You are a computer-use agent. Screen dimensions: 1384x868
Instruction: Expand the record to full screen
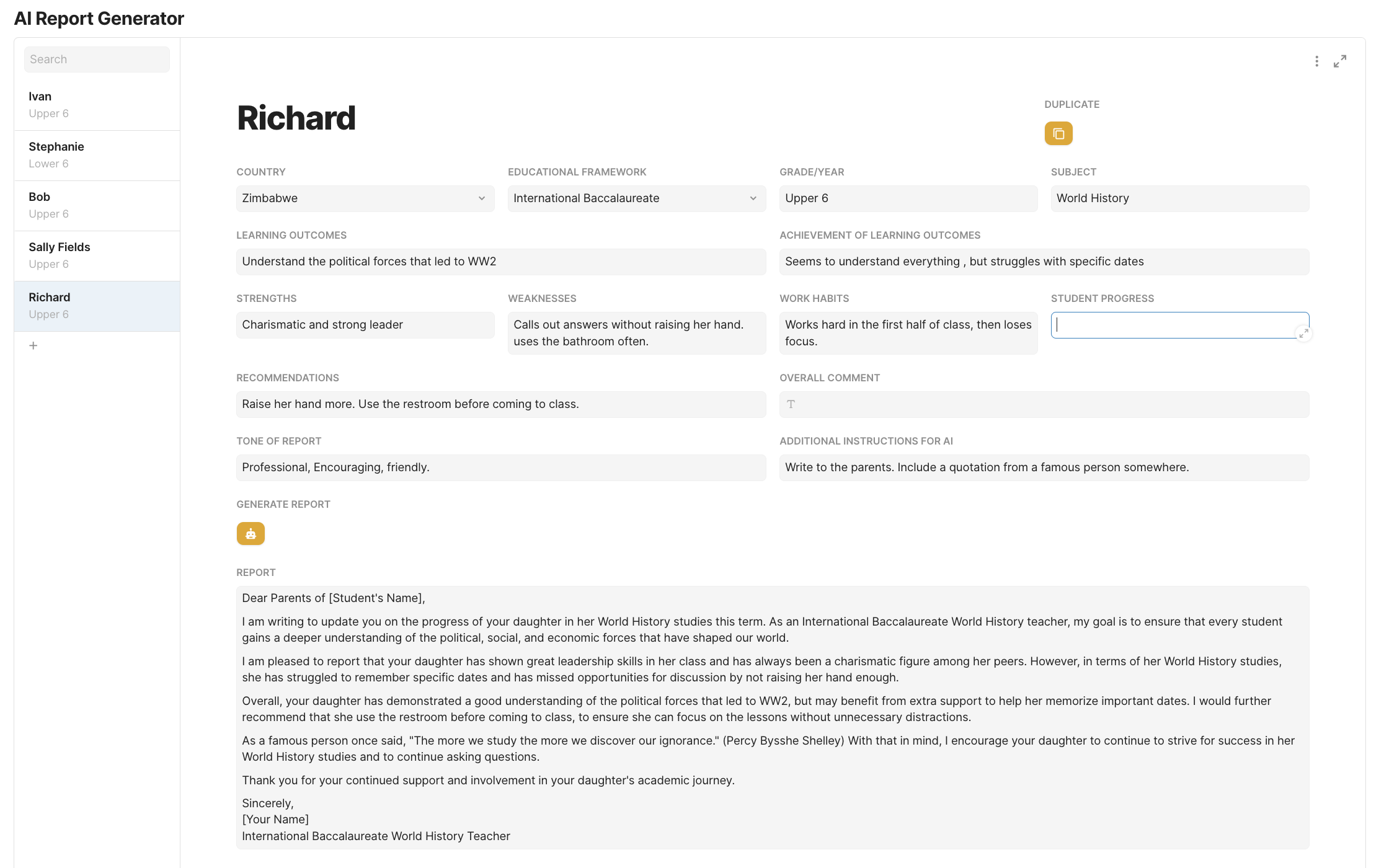(1340, 61)
